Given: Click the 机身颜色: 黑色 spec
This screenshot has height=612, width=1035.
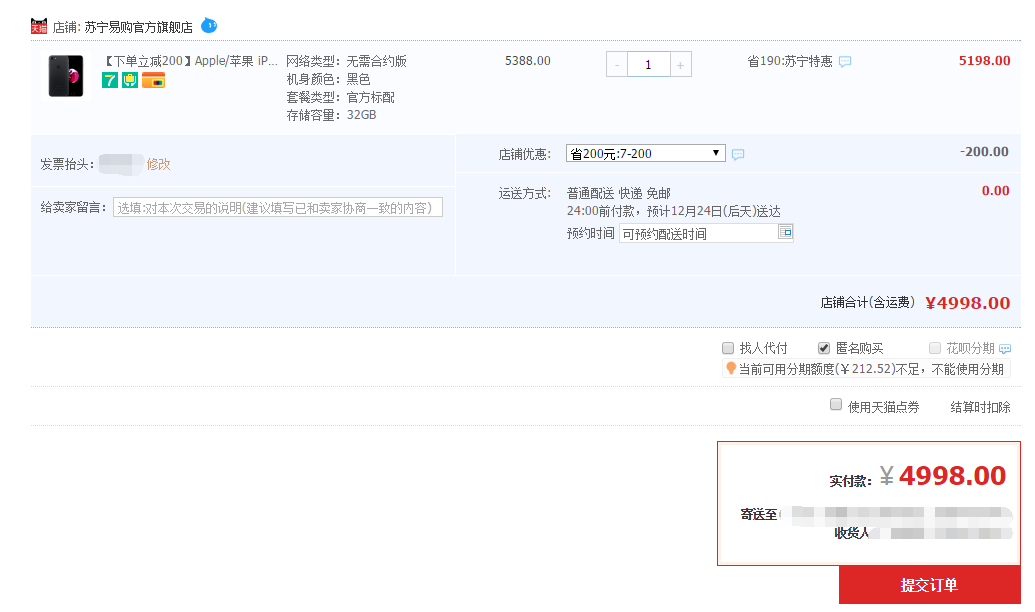Looking at the screenshot, I should click(328, 79).
